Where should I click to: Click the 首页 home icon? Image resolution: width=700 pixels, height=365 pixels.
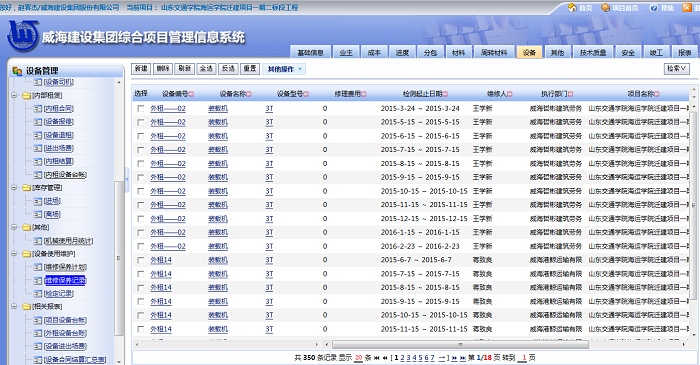[x=572, y=8]
